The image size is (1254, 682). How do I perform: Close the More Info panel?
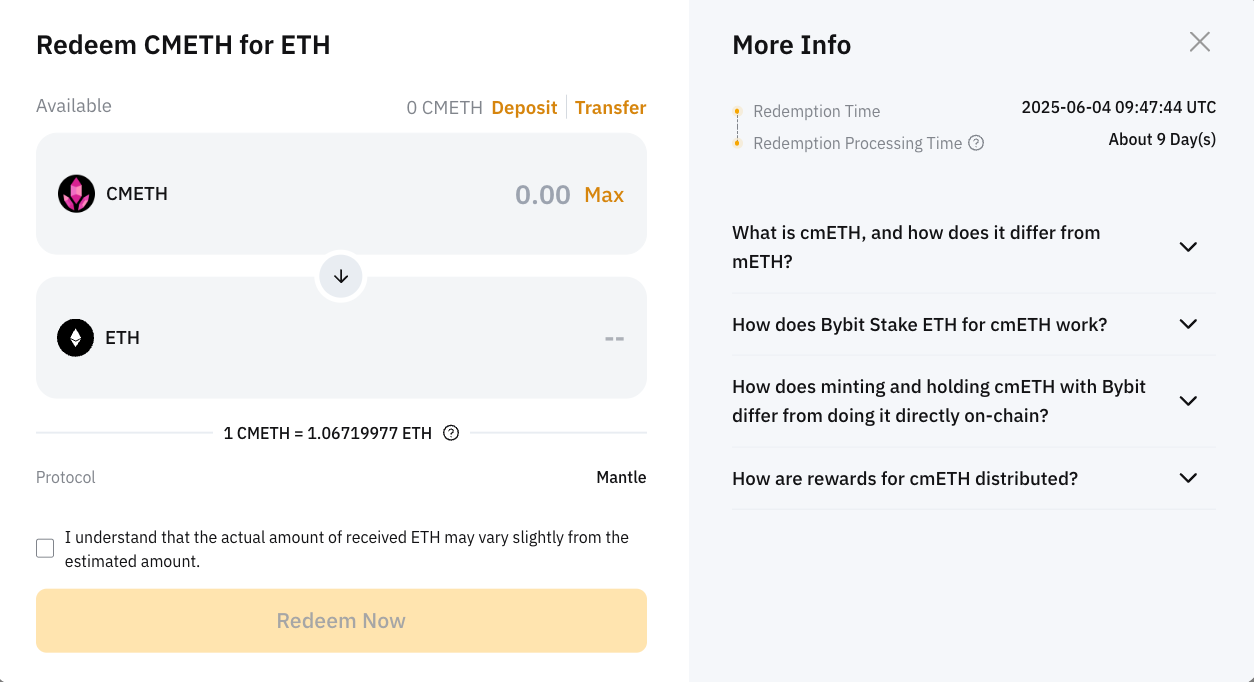click(x=1199, y=42)
